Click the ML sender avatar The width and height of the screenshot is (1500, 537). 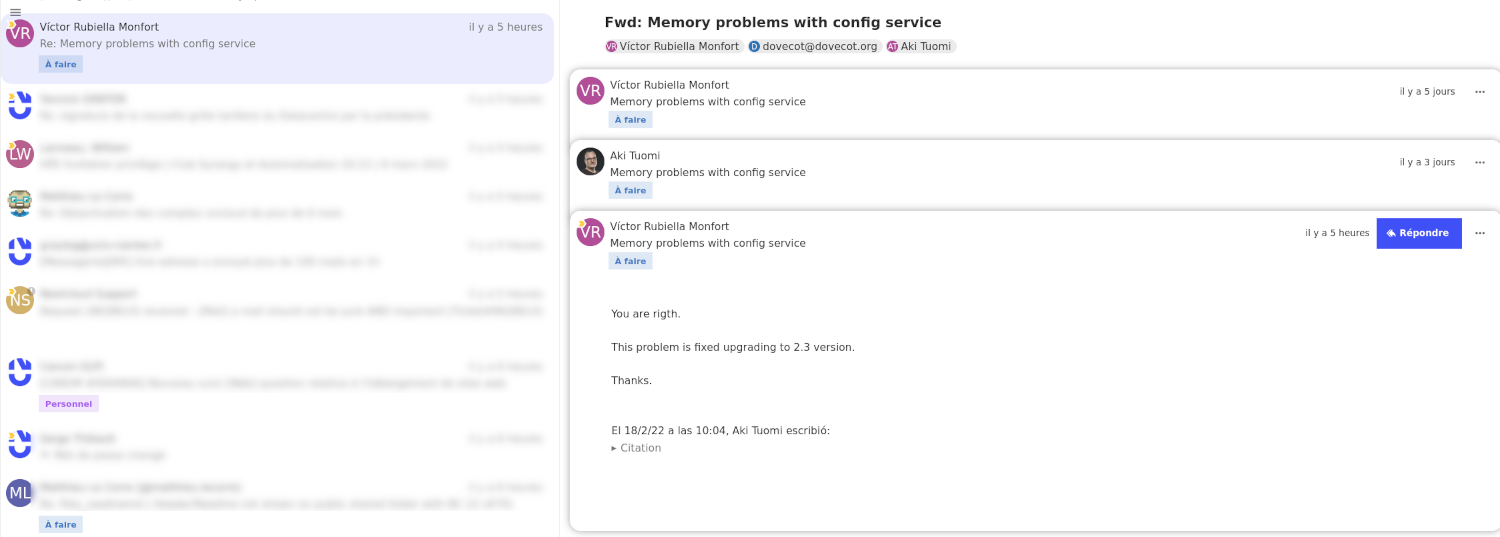click(20, 492)
